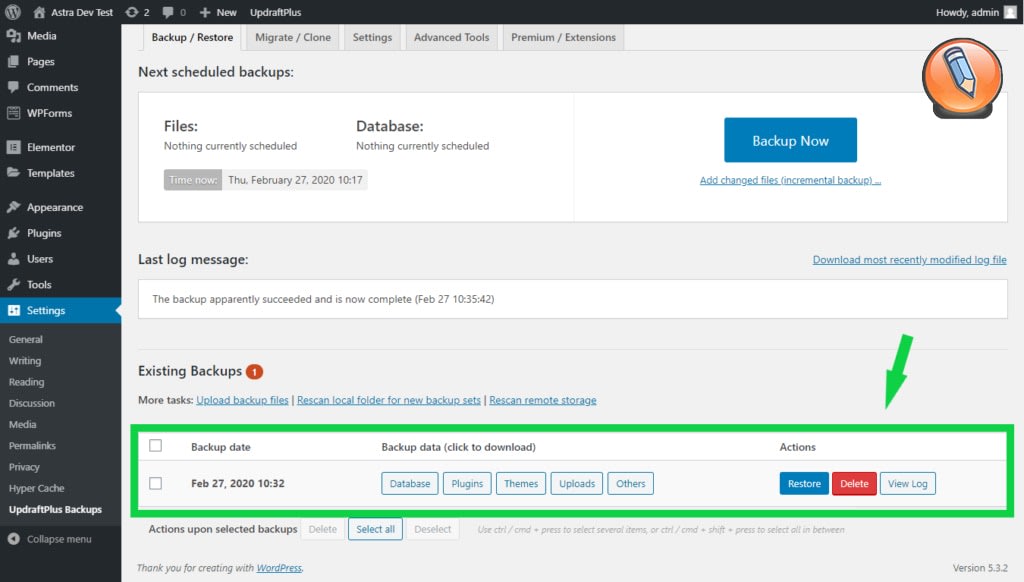Click Upload backup files link
This screenshot has width=1024, height=582.
242,400
